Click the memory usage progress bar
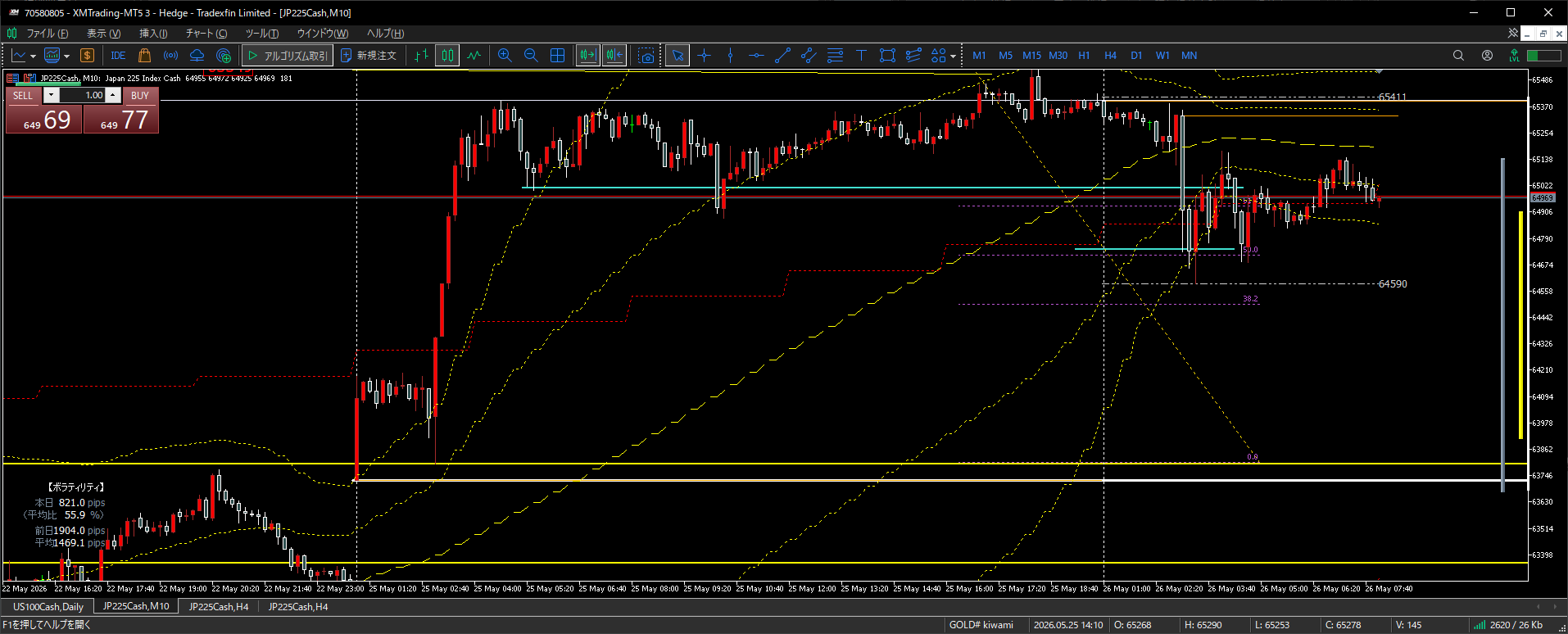Image resolution: width=1568 pixels, height=634 pixels. pyautogui.click(x=1543, y=56)
